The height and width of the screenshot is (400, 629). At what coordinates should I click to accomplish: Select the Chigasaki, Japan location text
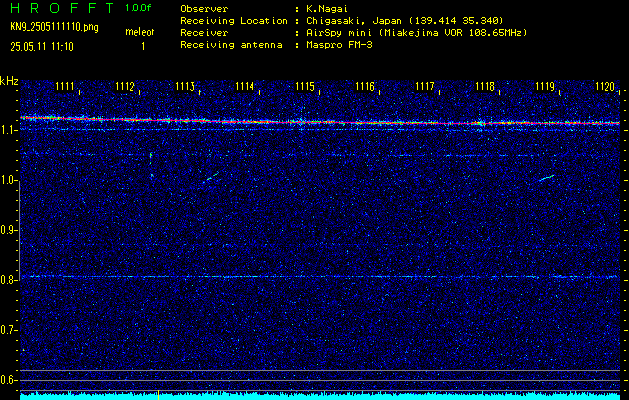(x=405, y=21)
